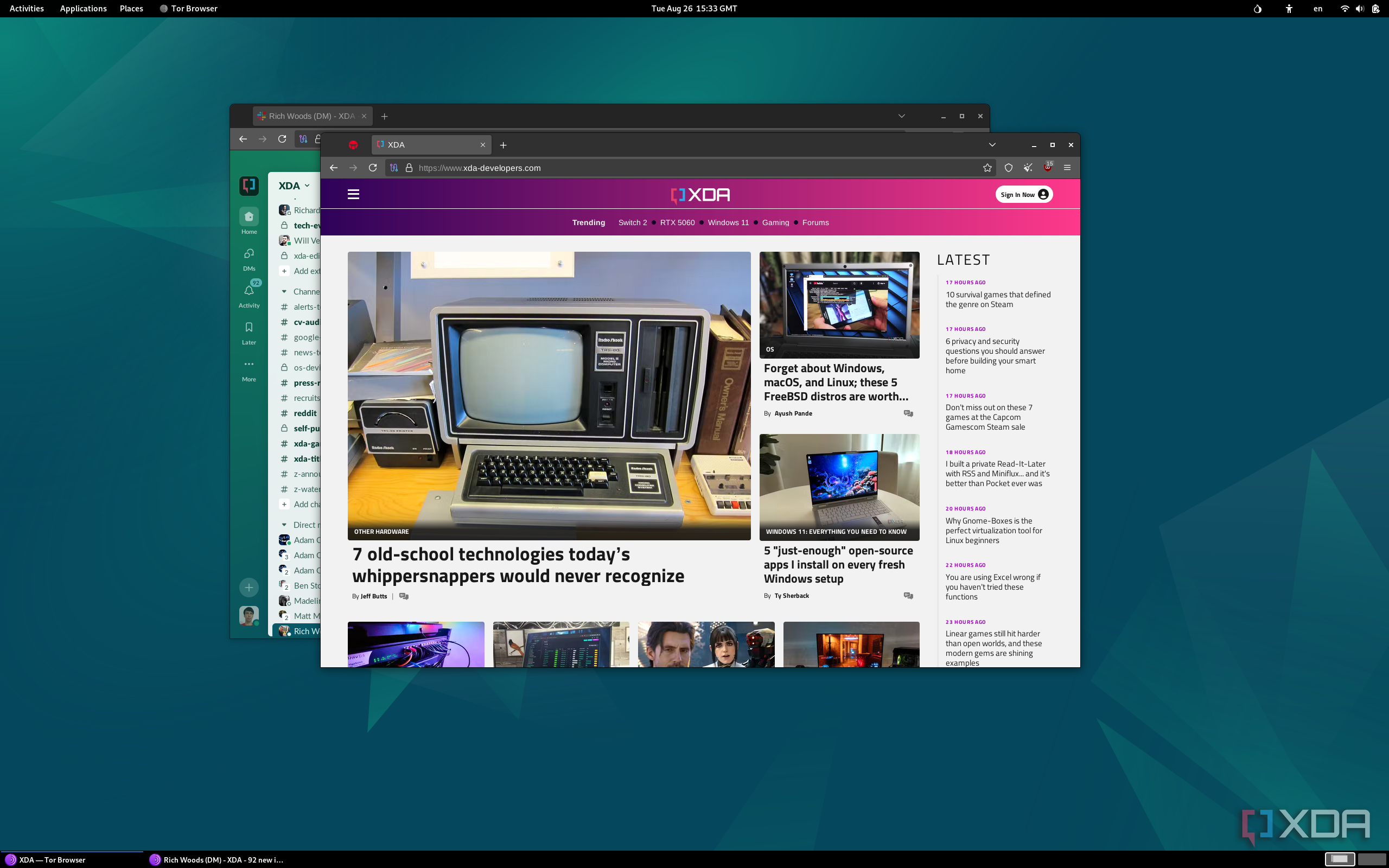Open the Windows 11 trending link
The width and height of the screenshot is (1389, 868).
tap(728, 223)
